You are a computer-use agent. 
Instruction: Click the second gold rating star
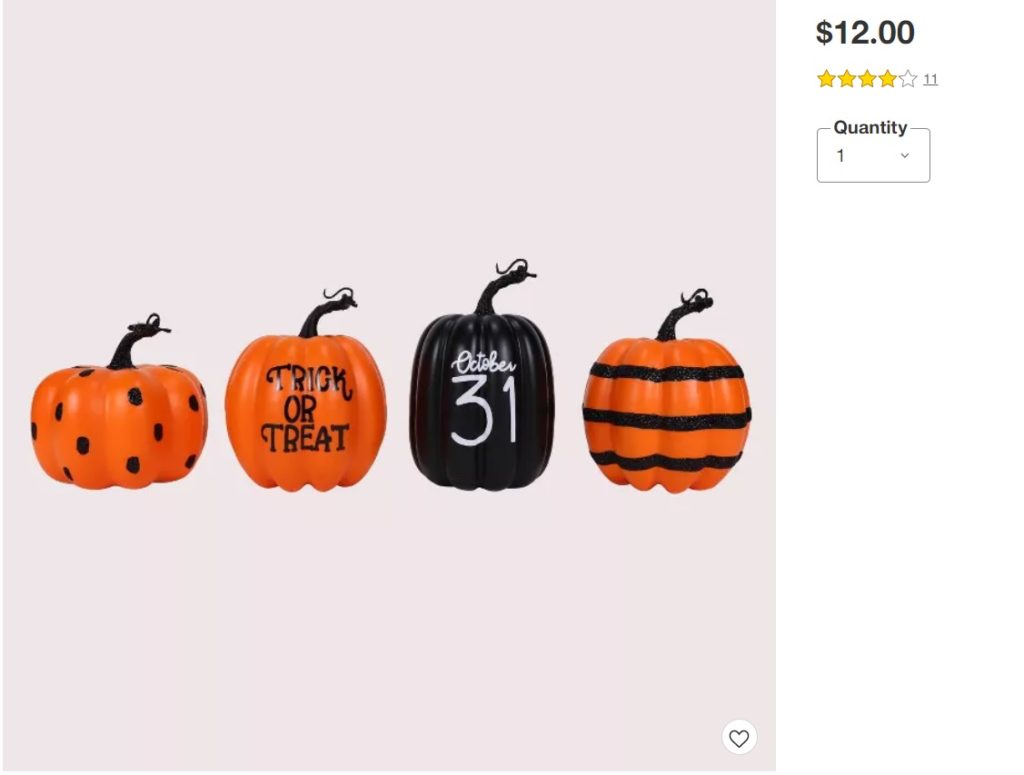(846, 79)
